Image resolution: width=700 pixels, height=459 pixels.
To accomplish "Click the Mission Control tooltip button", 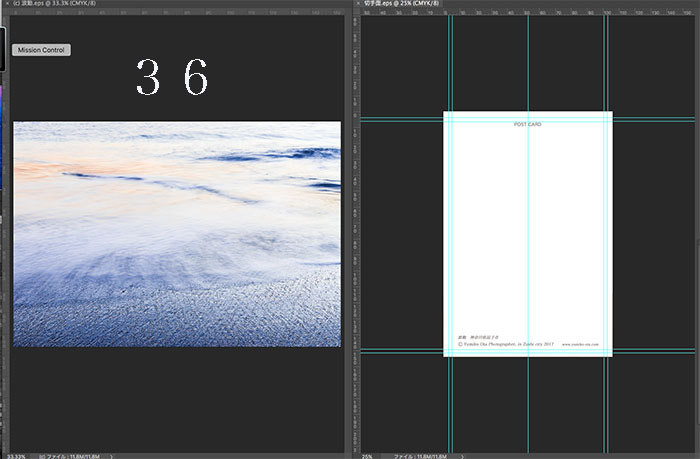I will [41, 50].
